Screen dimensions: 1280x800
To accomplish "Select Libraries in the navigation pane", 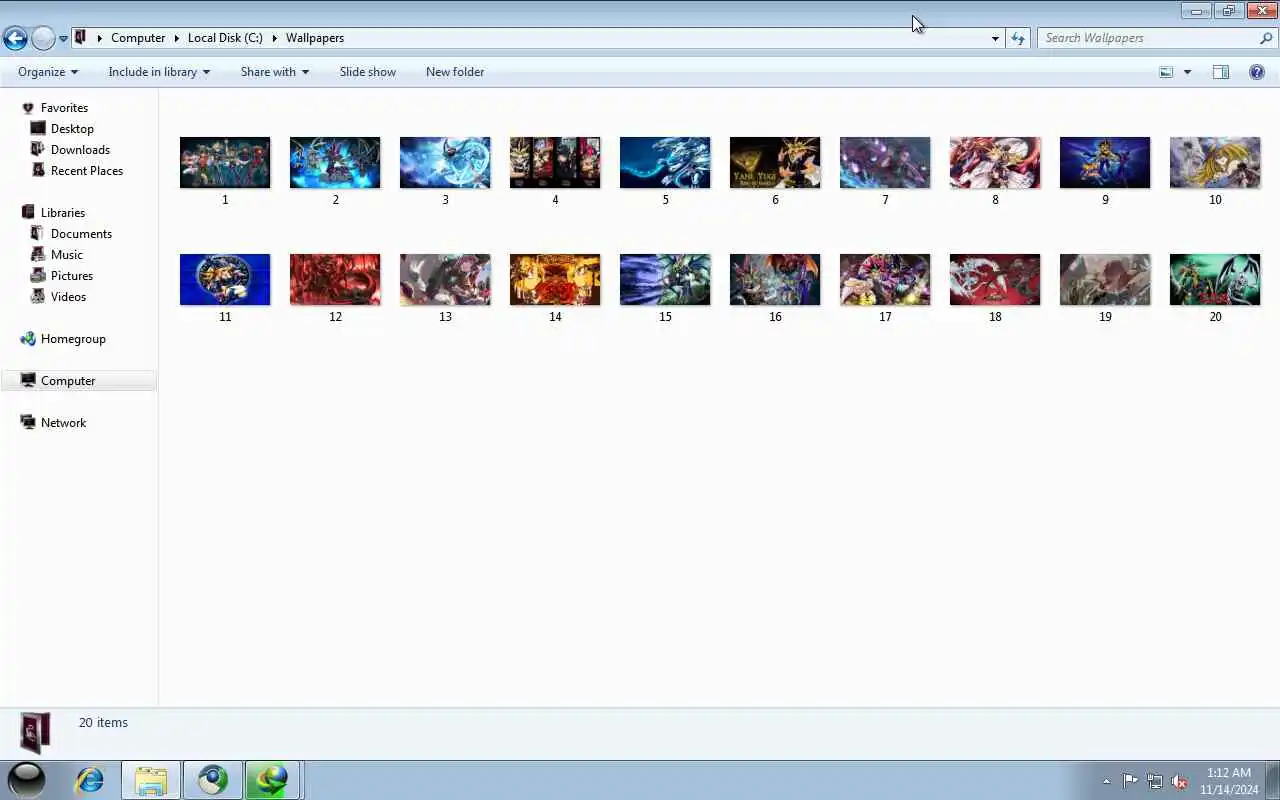I will click(x=63, y=213).
